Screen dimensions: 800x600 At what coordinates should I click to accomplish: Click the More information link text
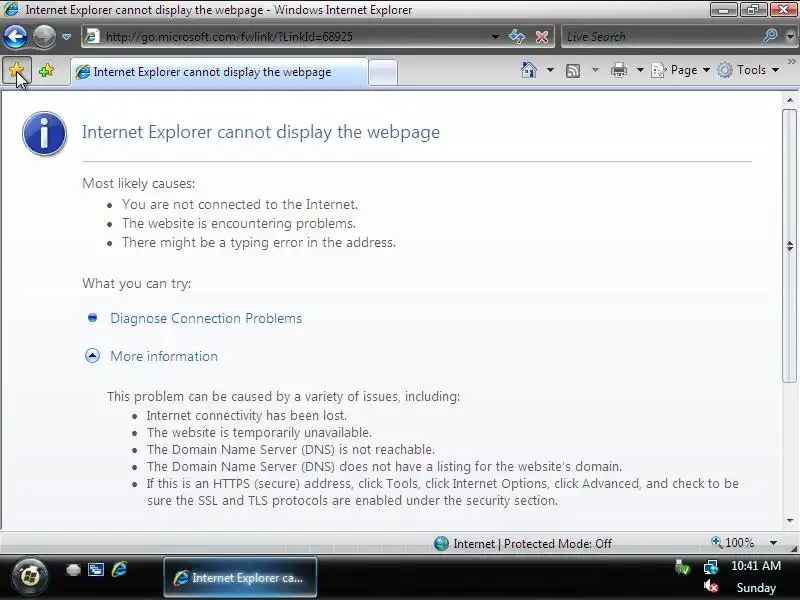pos(164,356)
